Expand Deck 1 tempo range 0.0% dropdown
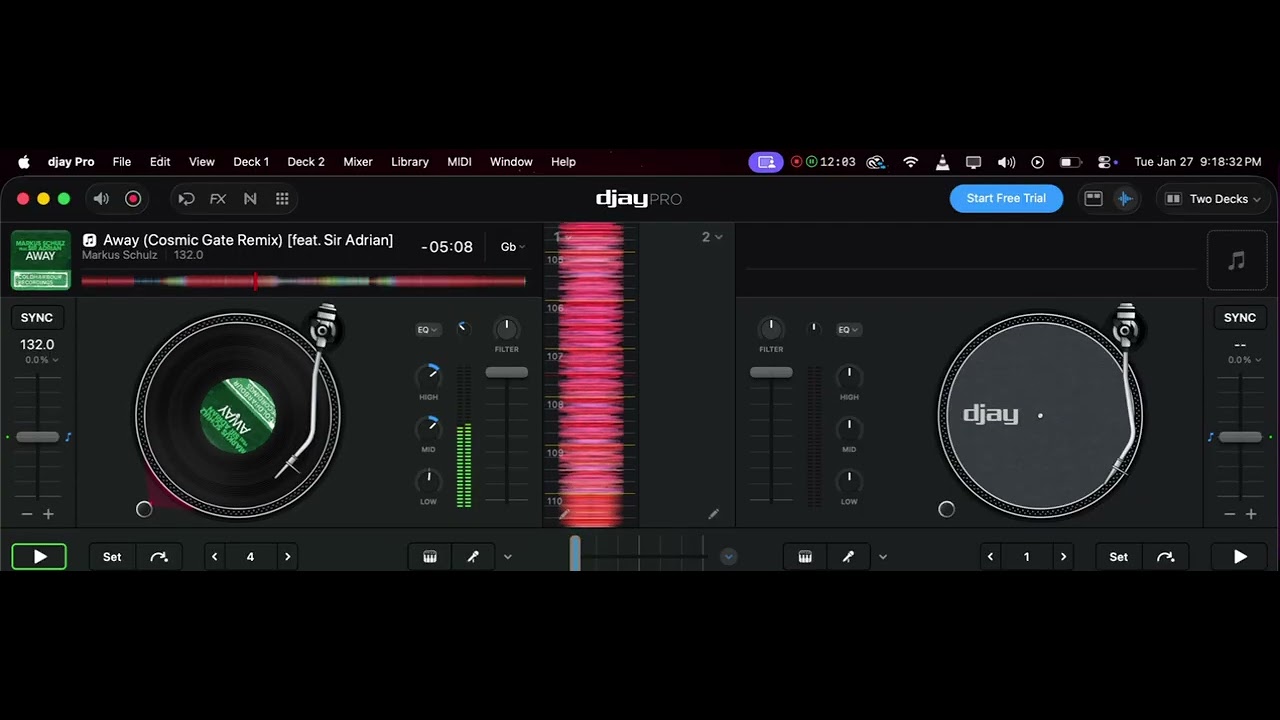The height and width of the screenshot is (720, 1280). pos(41,360)
